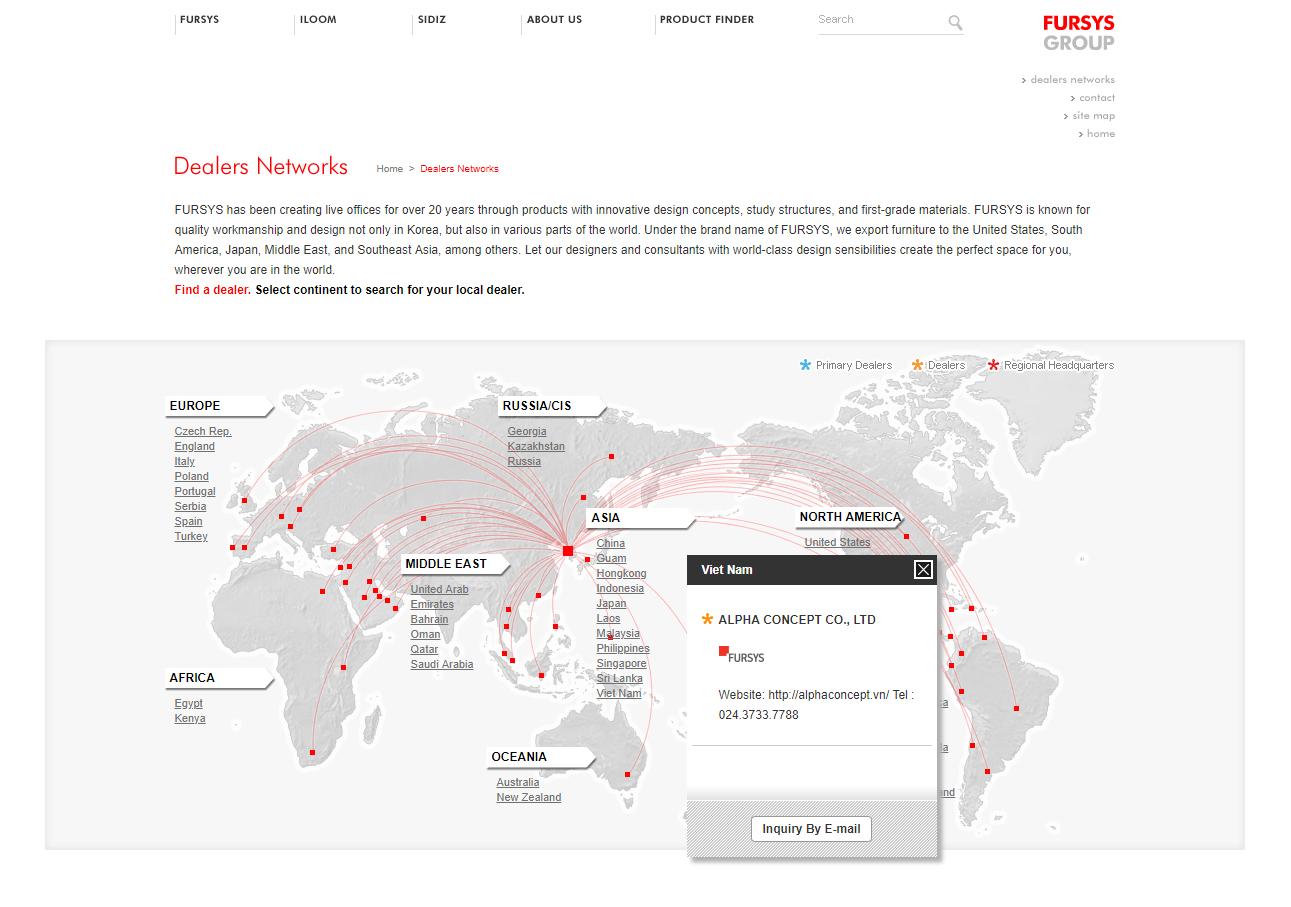
Task: Open Turkey dealer link
Action: [x=191, y=537]
